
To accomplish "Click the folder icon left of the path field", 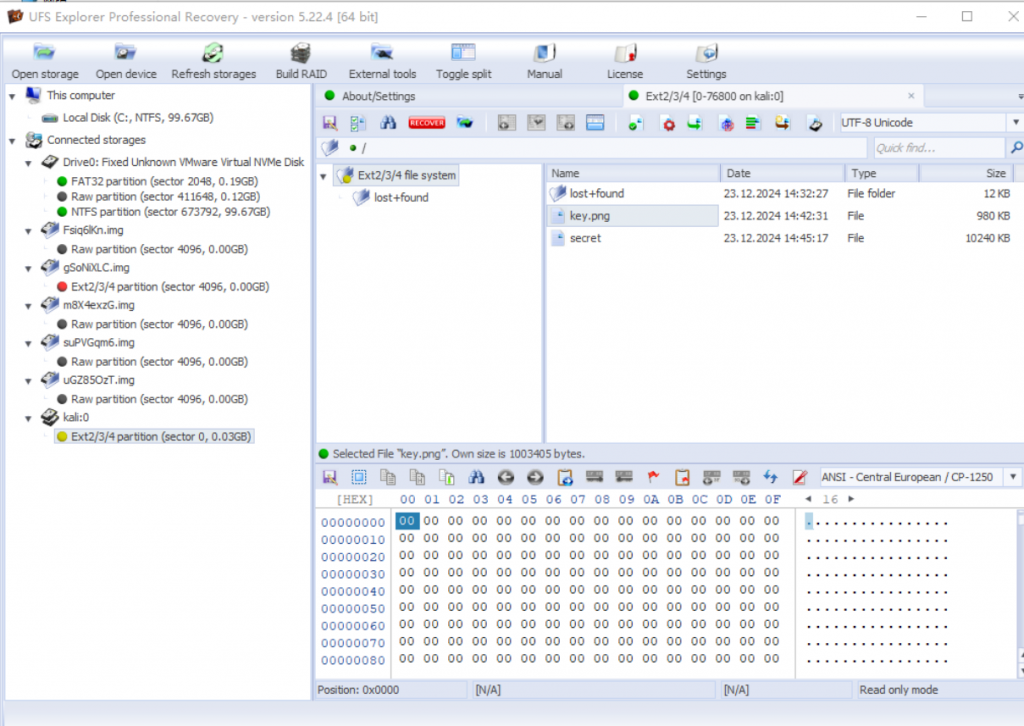I will point(330,148).
